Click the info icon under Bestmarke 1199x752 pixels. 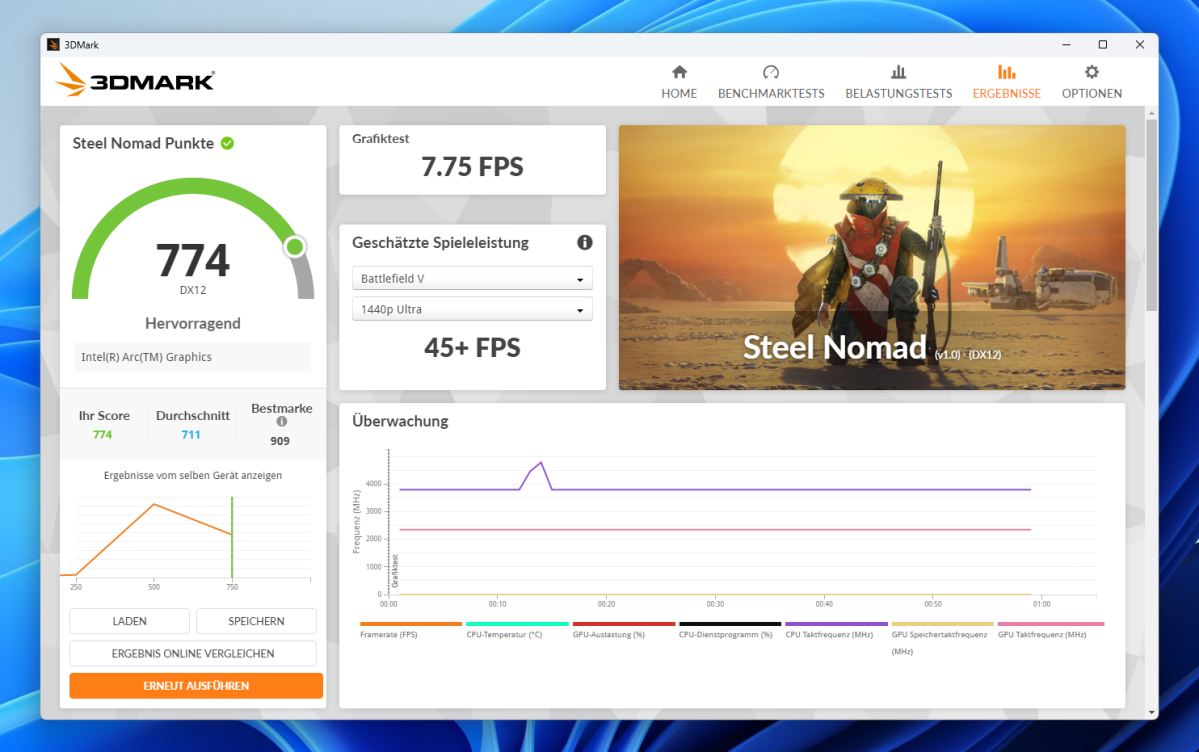pos(281,422)
